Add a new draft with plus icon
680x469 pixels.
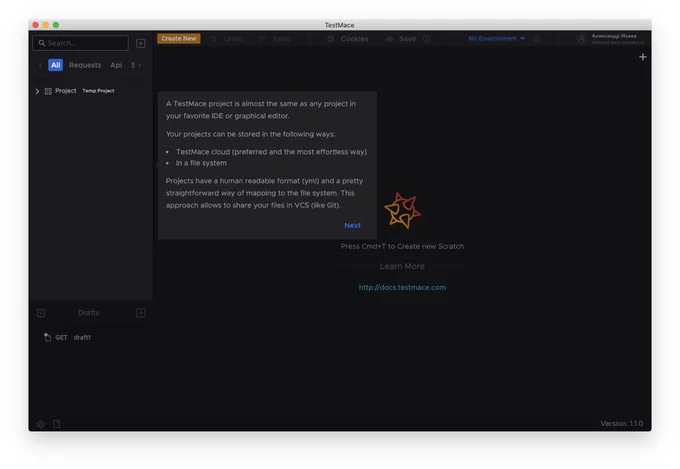tap(141, 313)
